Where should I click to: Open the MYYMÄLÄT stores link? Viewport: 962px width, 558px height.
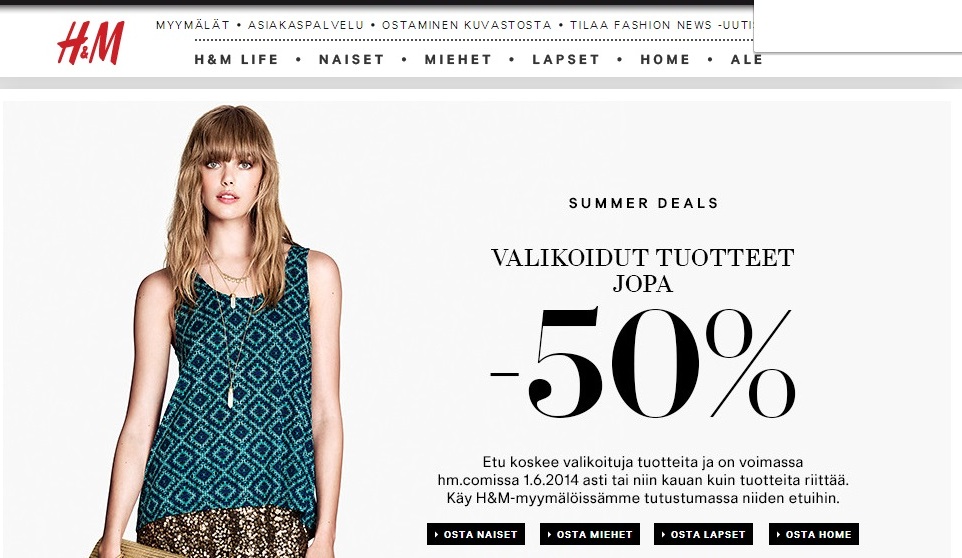point(193,25)
